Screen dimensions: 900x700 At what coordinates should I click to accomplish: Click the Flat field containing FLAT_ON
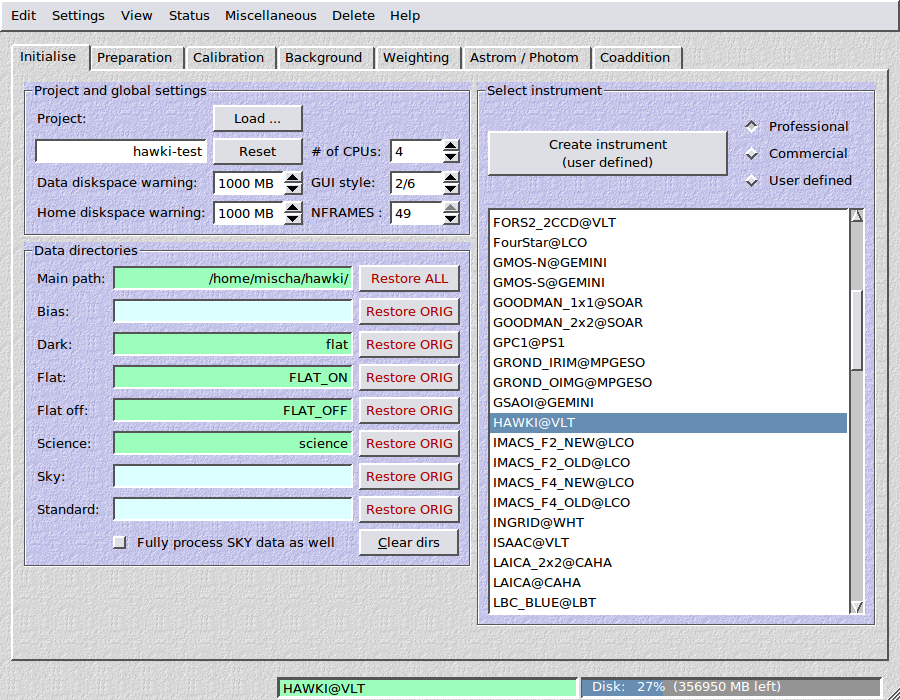[233, 378]
